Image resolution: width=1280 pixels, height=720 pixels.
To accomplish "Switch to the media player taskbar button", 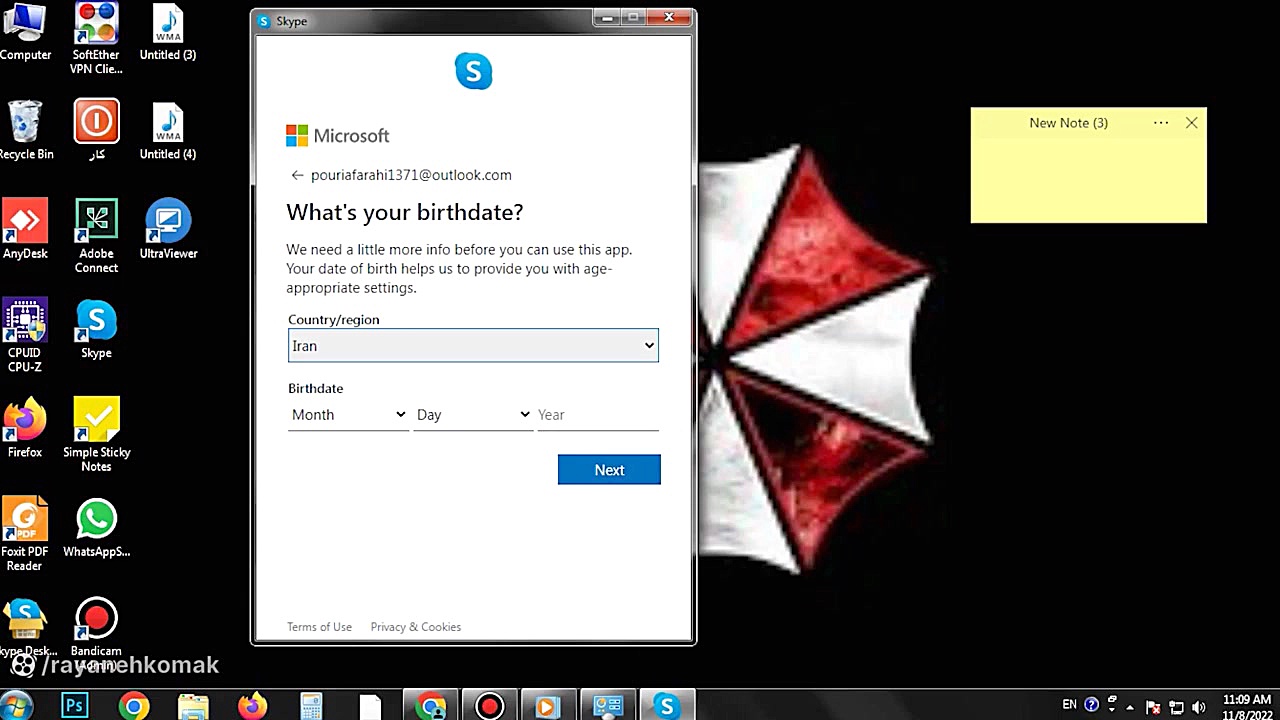I will 547,706.
